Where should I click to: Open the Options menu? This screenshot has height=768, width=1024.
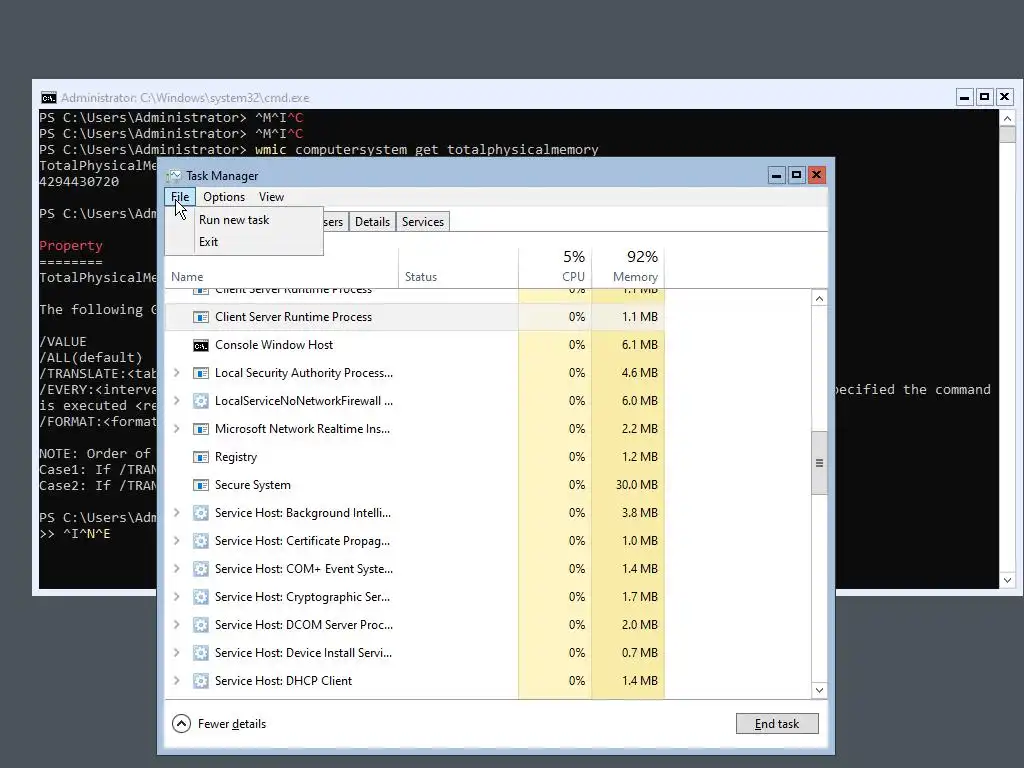click(224, 197)
